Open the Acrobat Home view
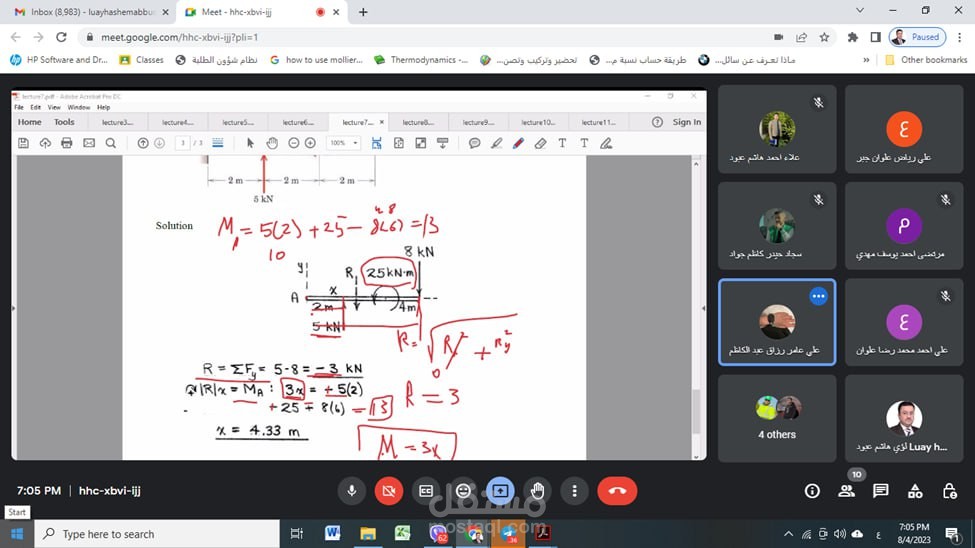Screen dimensions: 975x548 pos(29,122)
